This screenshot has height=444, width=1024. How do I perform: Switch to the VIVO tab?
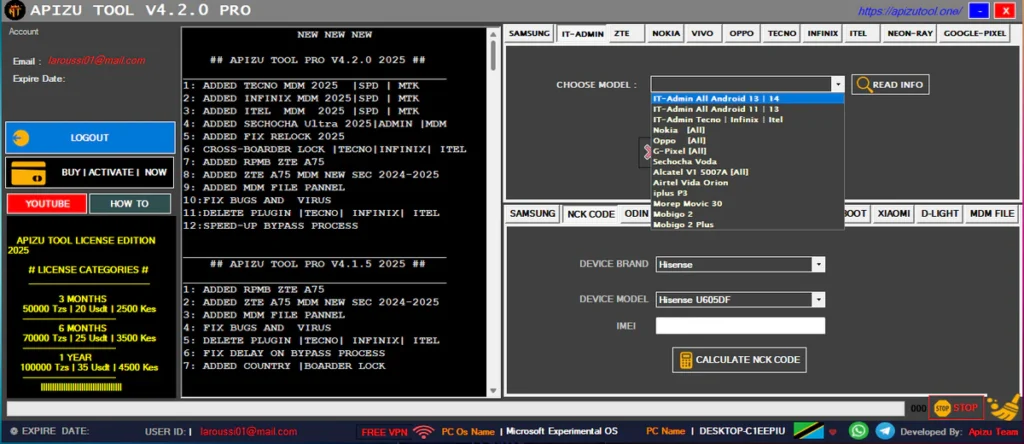coord(703,33)
